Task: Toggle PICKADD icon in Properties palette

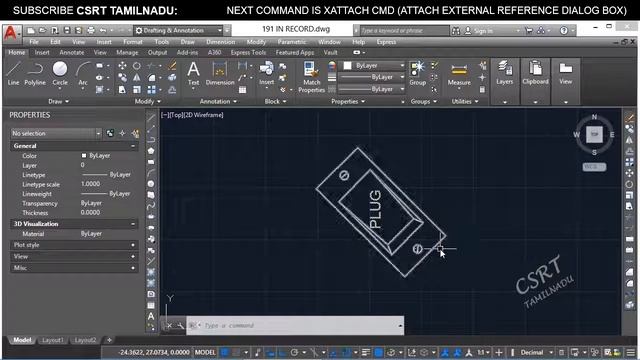Action: 110,133
